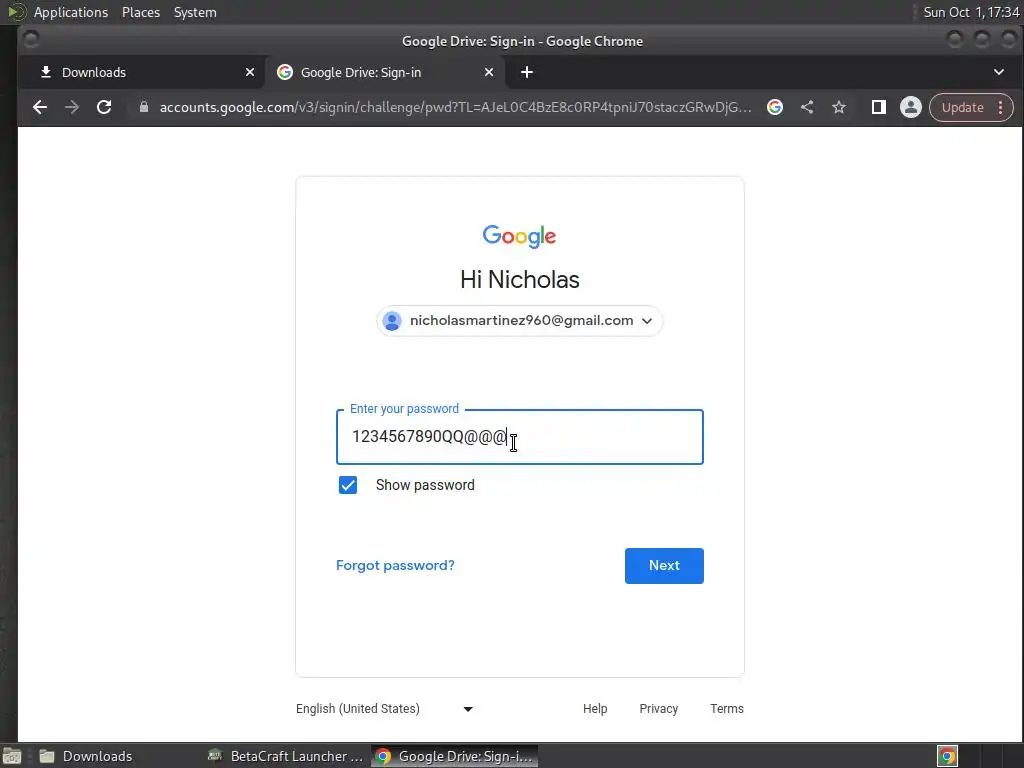The image size is (1024, 768).
Task: Click the Google logo
Action: [519, 236]
